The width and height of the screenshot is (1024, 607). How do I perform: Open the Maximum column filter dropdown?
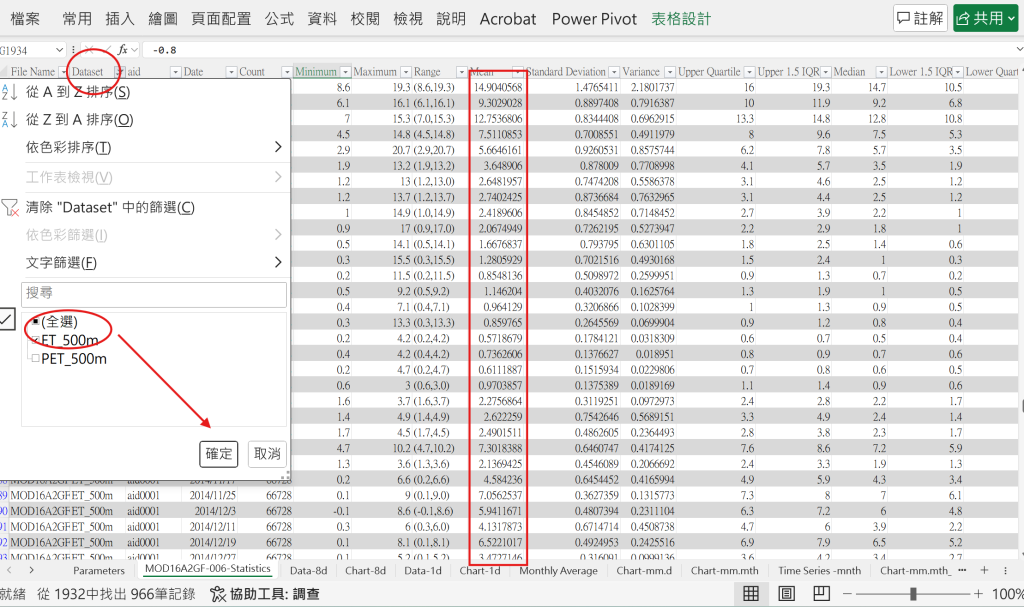pyautogui.click(x=406, y=72)
